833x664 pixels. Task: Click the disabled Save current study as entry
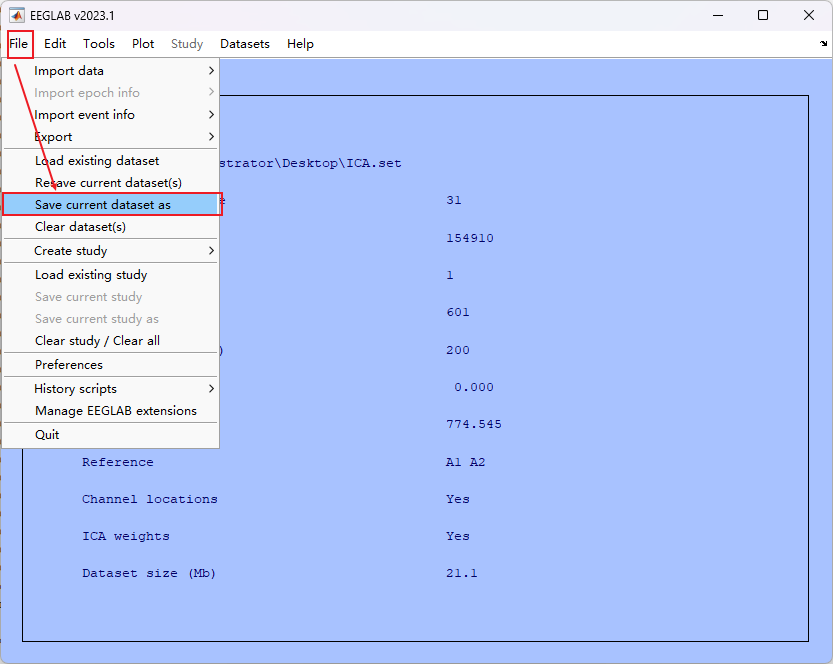[x=111, y=319]
